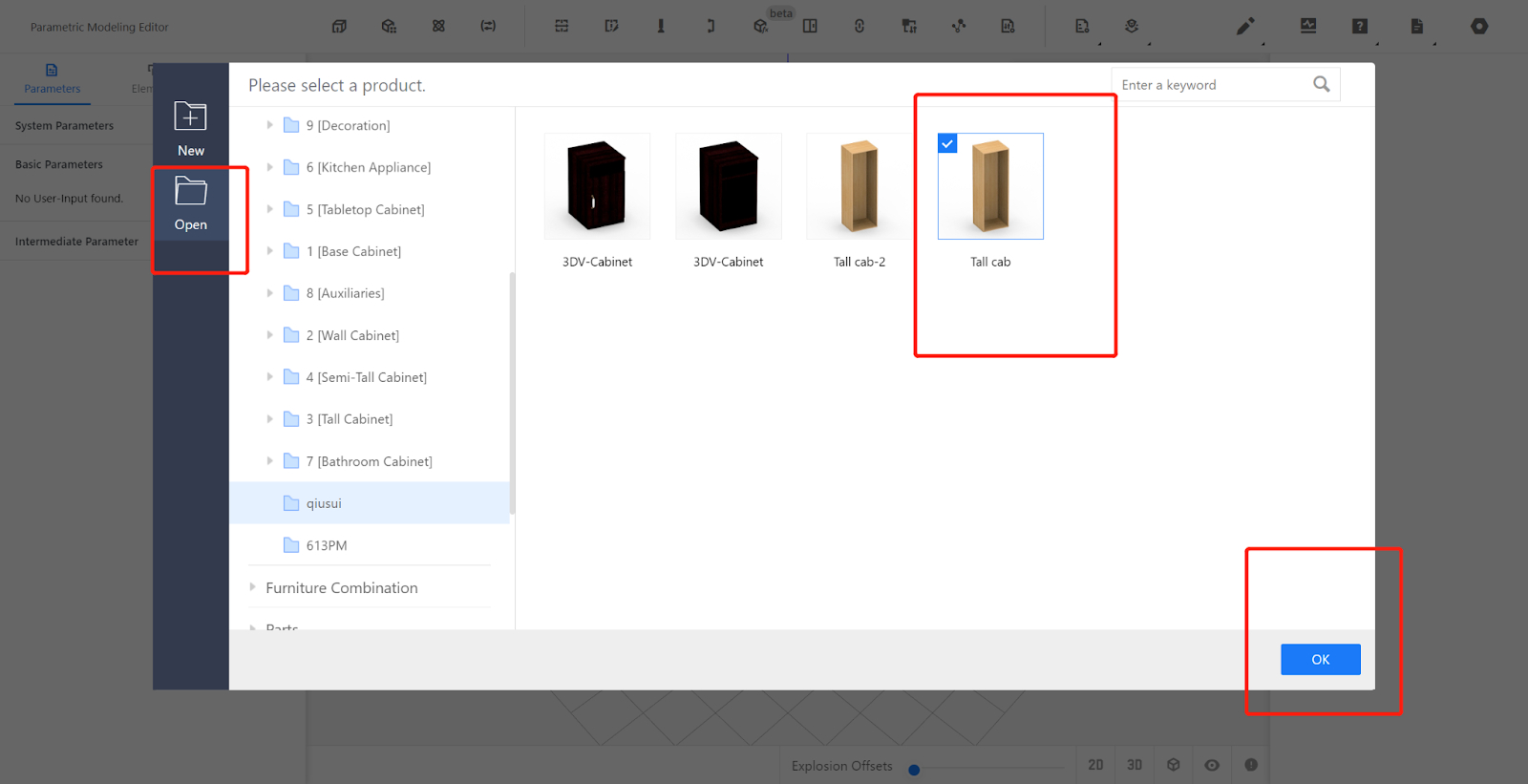Click the help question mark icon
The height and width of the screenshot is (784, 1528).
pos(1360,27)
